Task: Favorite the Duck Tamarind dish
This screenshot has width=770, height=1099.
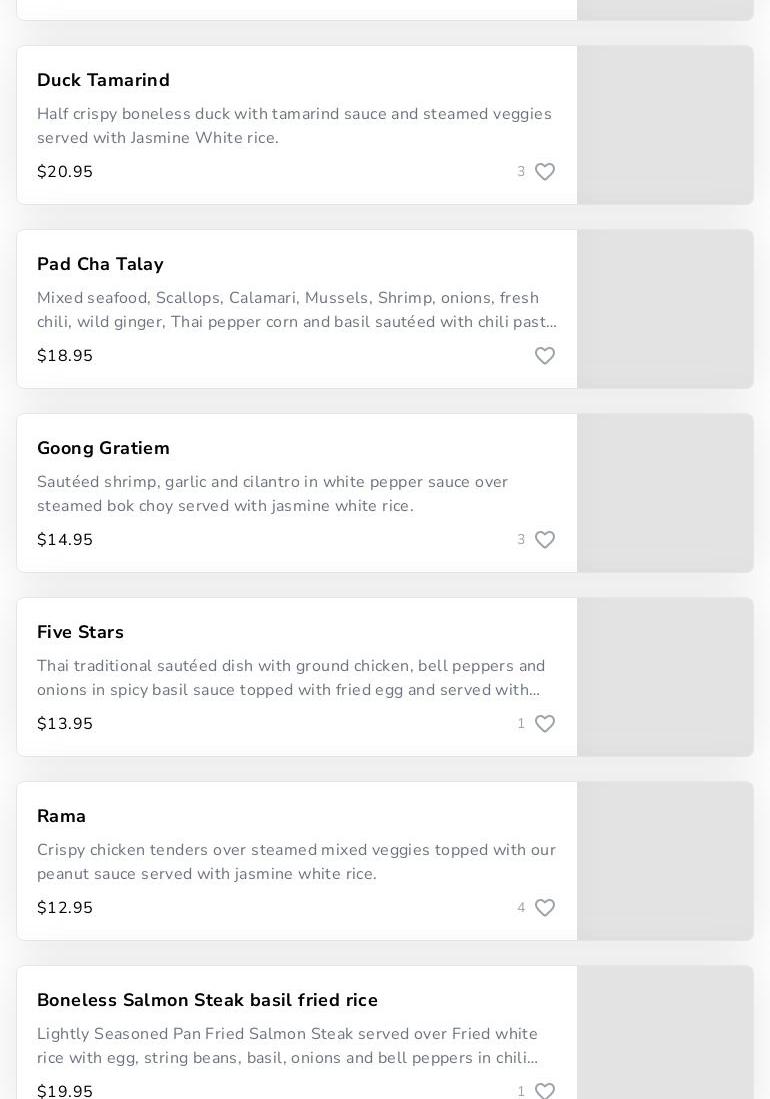Action: [x=545, y=172]
